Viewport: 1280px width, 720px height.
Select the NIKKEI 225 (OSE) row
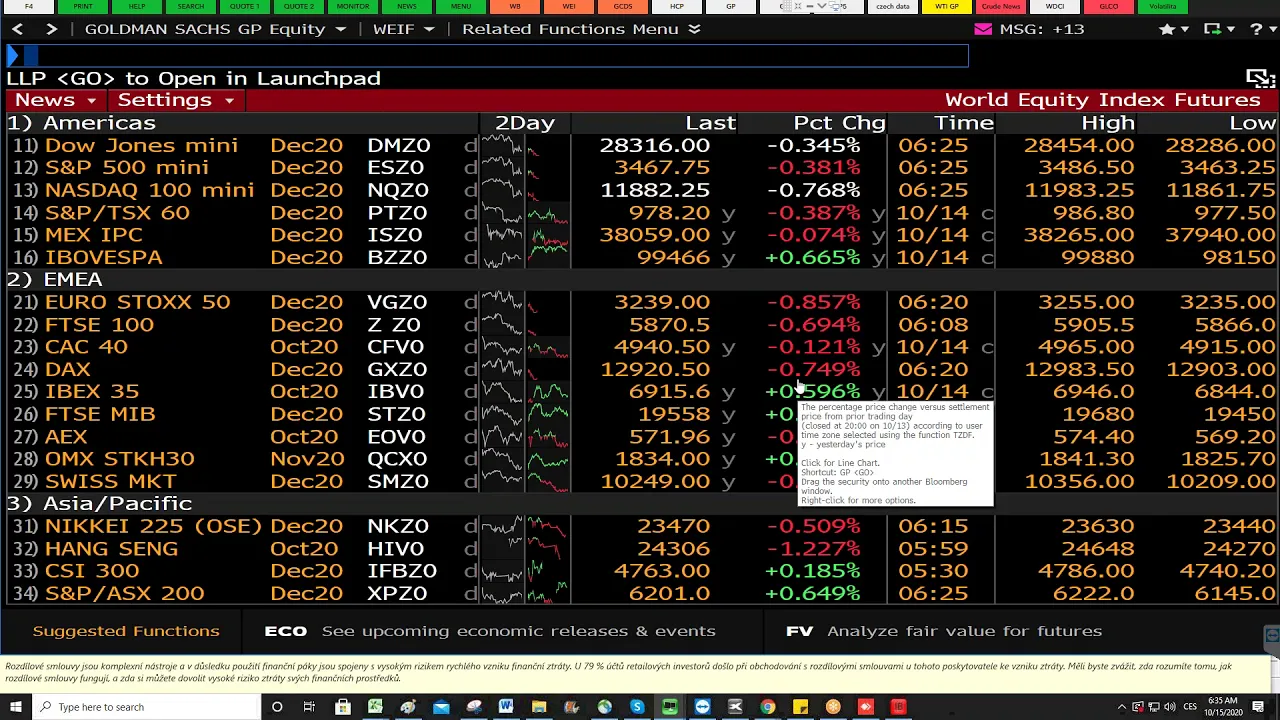[x=640, y=526]
